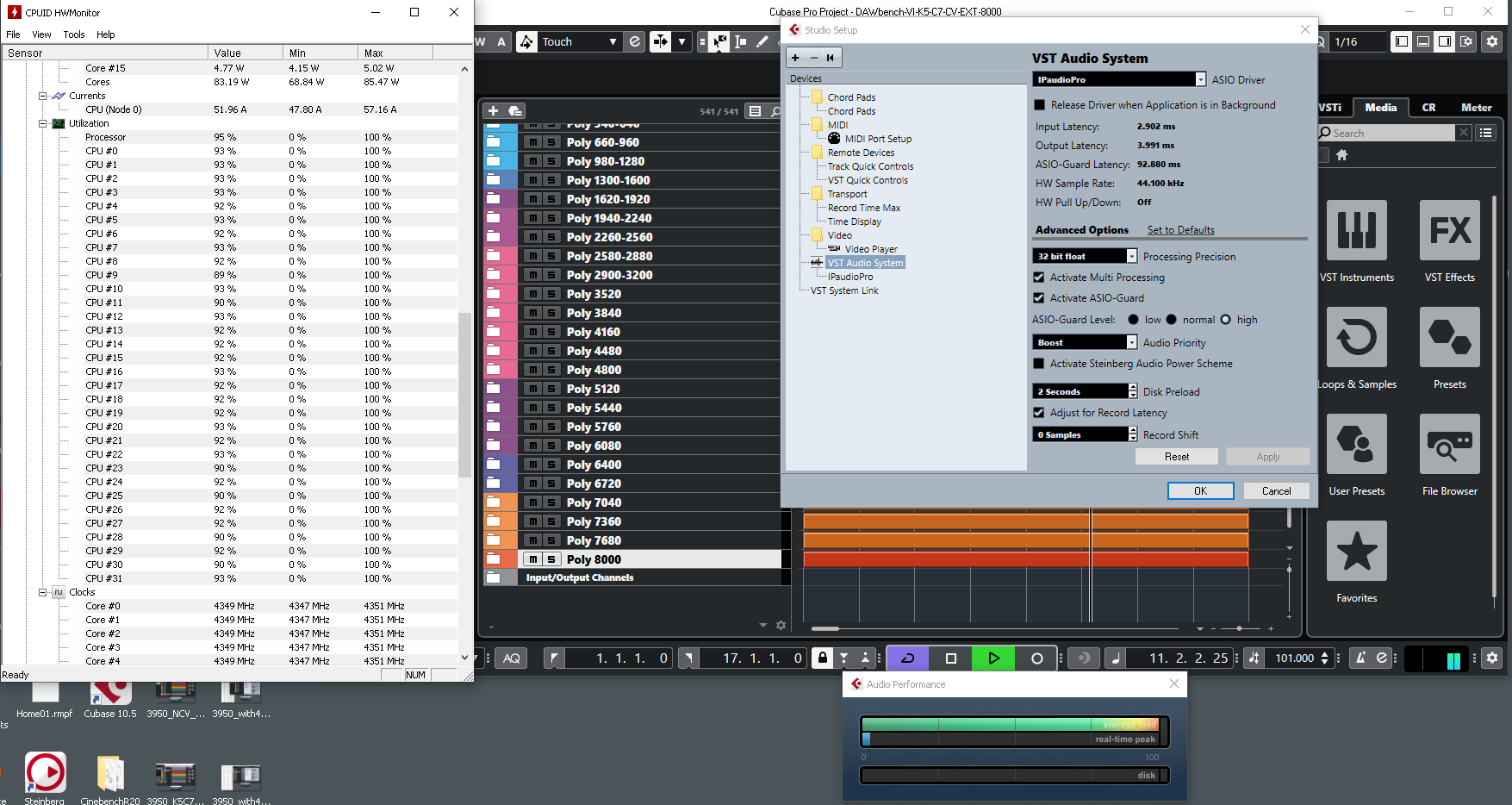Switch to the CR tab
1512x805 pixels.
1428,108
